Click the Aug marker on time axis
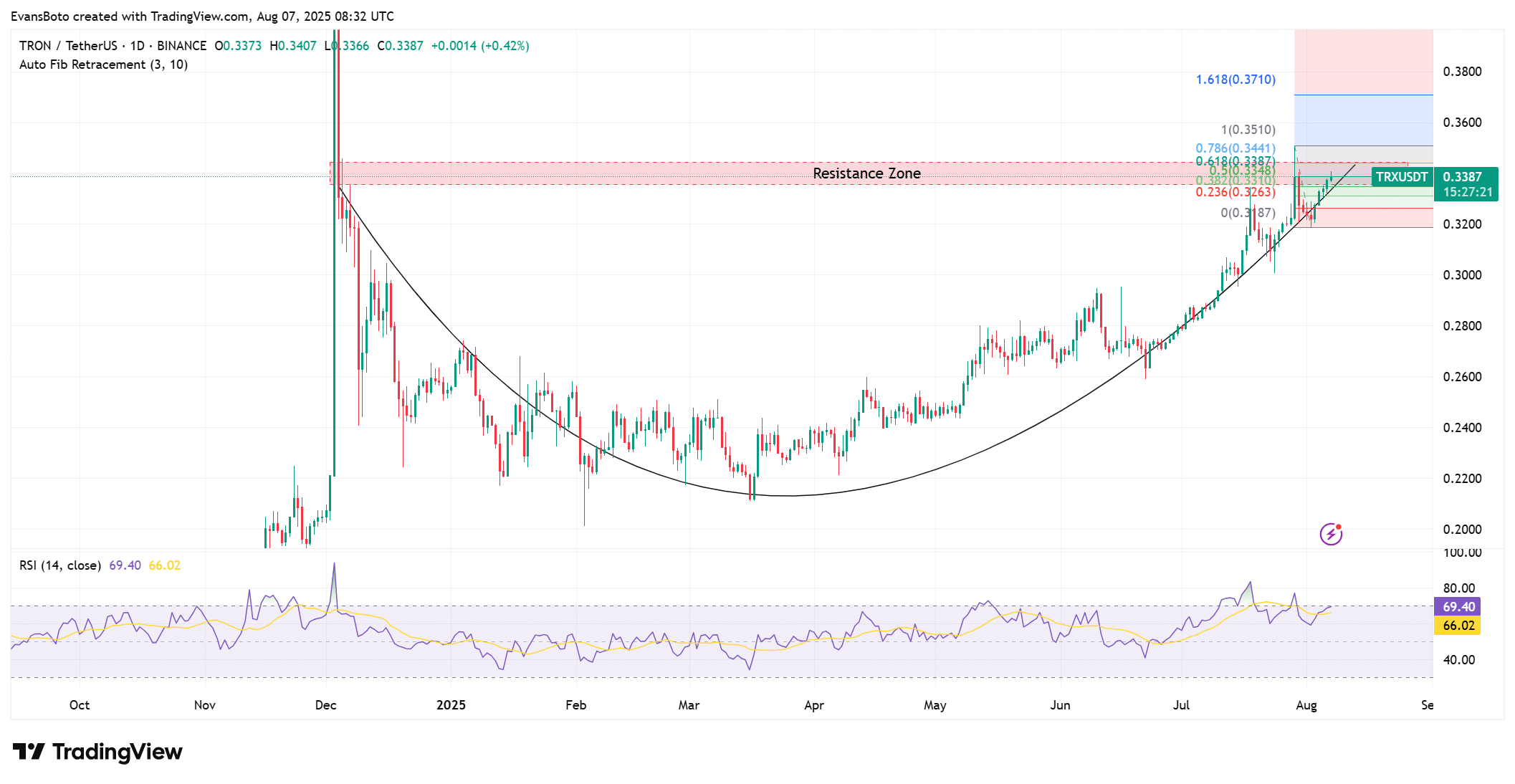The height and width of the screenshot is (784, 1515). click(x=1306, y=705)
